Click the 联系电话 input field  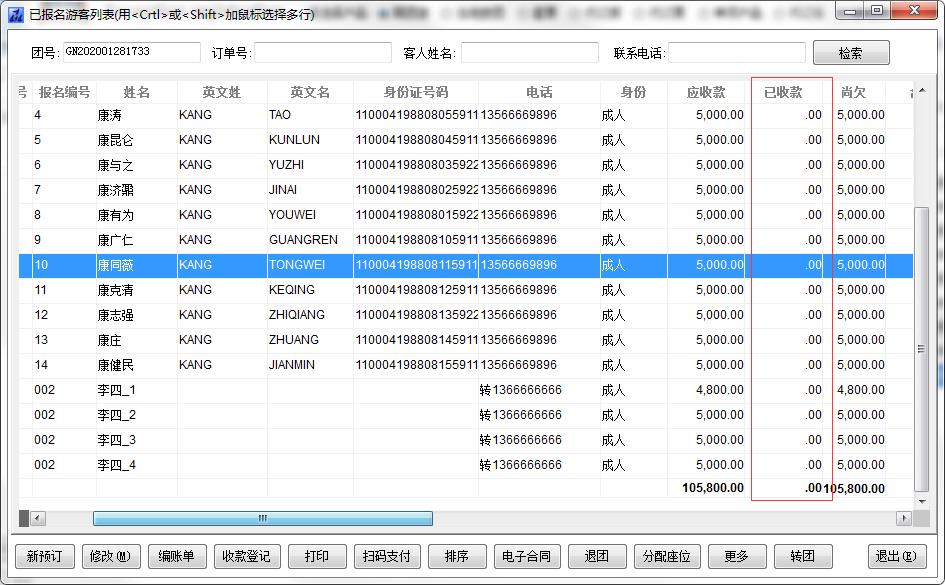[736, 53]
